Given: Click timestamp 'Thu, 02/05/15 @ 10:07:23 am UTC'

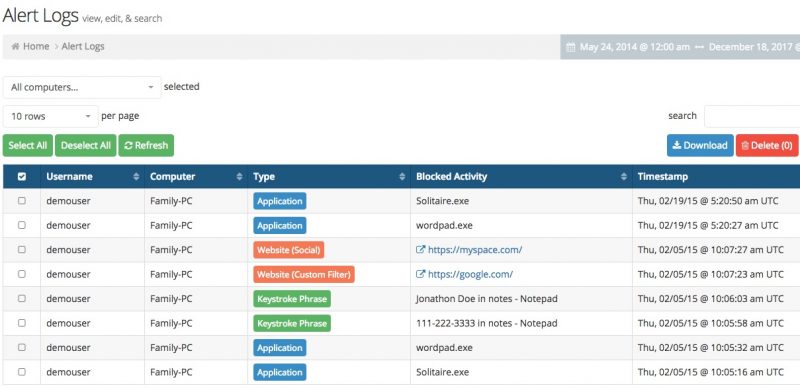Looking at the screenshot, I should click(711, 274).
